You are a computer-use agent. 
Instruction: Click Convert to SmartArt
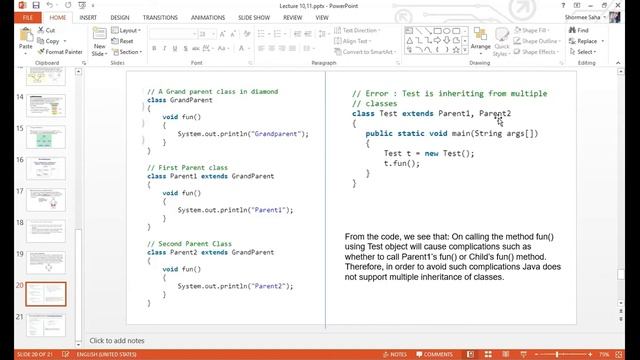(365, 52)
